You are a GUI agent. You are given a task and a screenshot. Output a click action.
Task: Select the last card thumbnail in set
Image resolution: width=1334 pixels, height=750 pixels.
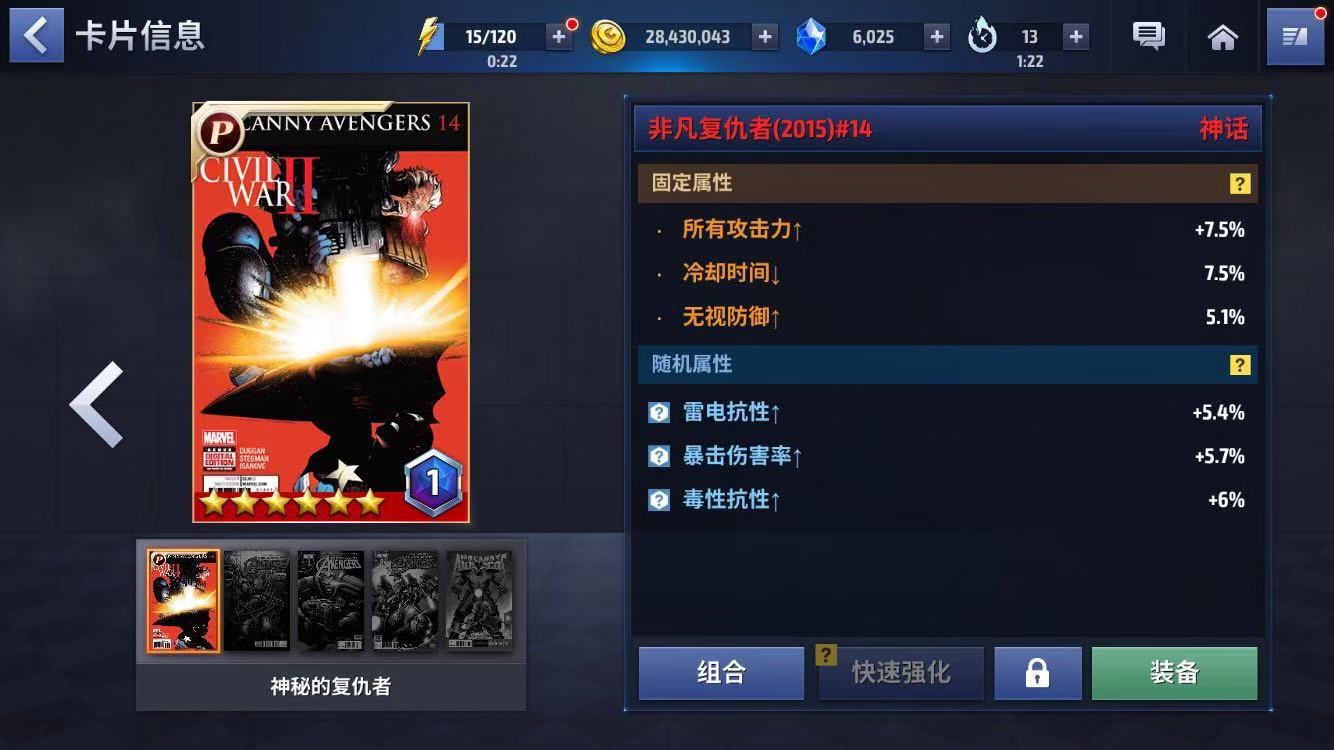pos(479,601)
